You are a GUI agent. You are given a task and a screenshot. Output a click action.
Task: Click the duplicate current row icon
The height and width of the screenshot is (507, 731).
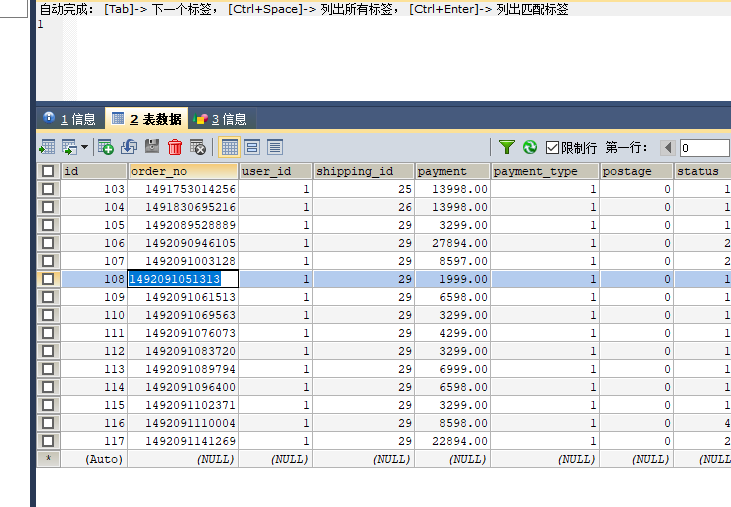(x=129, y=147)
